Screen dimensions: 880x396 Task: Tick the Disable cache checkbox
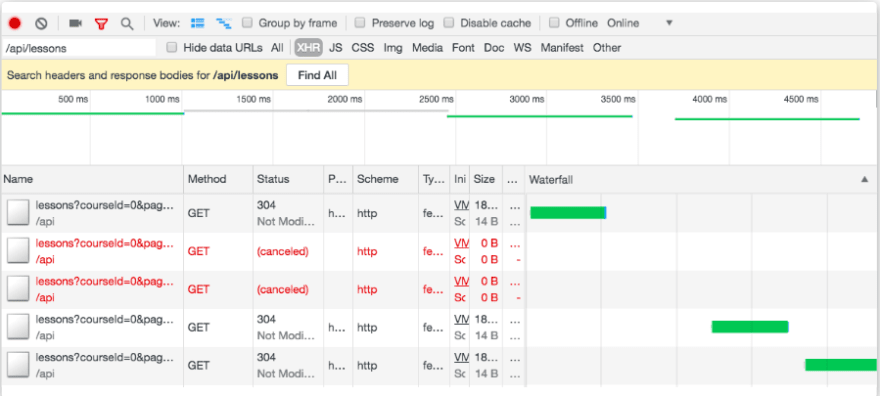[x=448, y=22]
